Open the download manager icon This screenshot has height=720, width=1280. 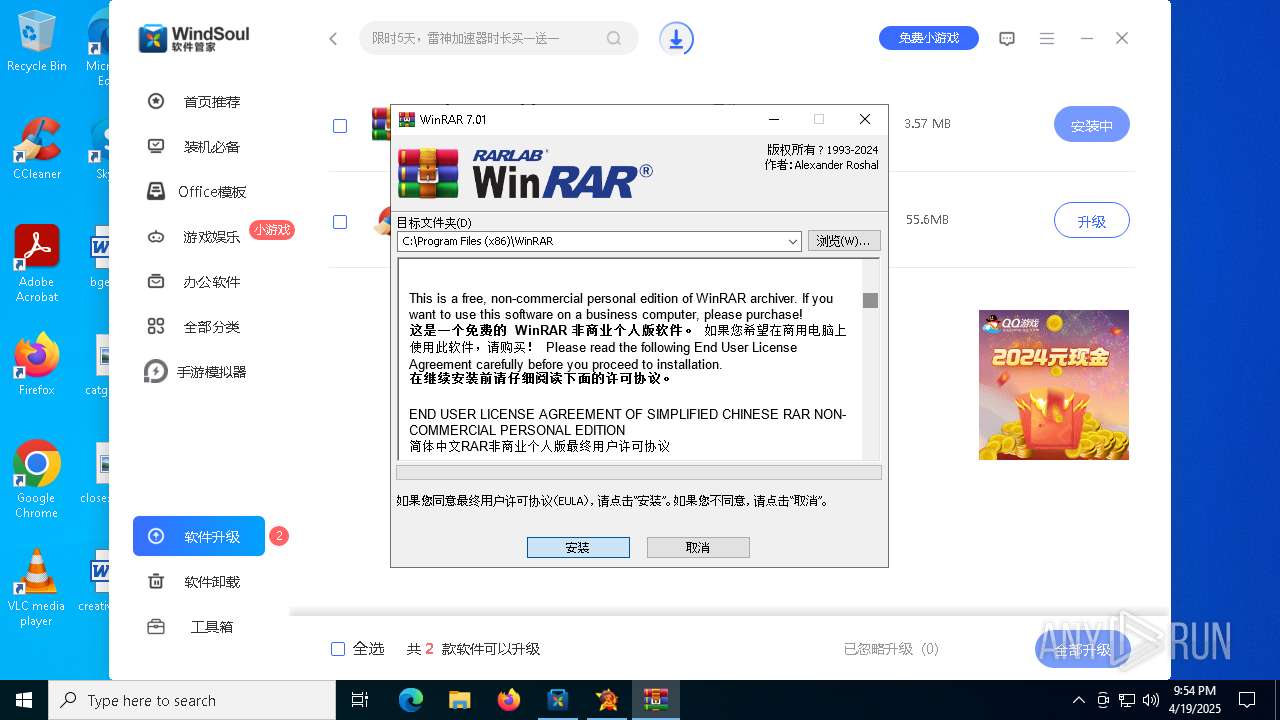[x=676, y=39]
